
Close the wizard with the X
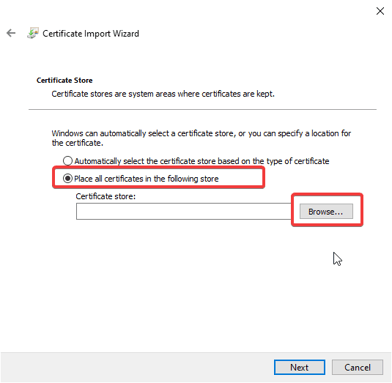[380, 11]
